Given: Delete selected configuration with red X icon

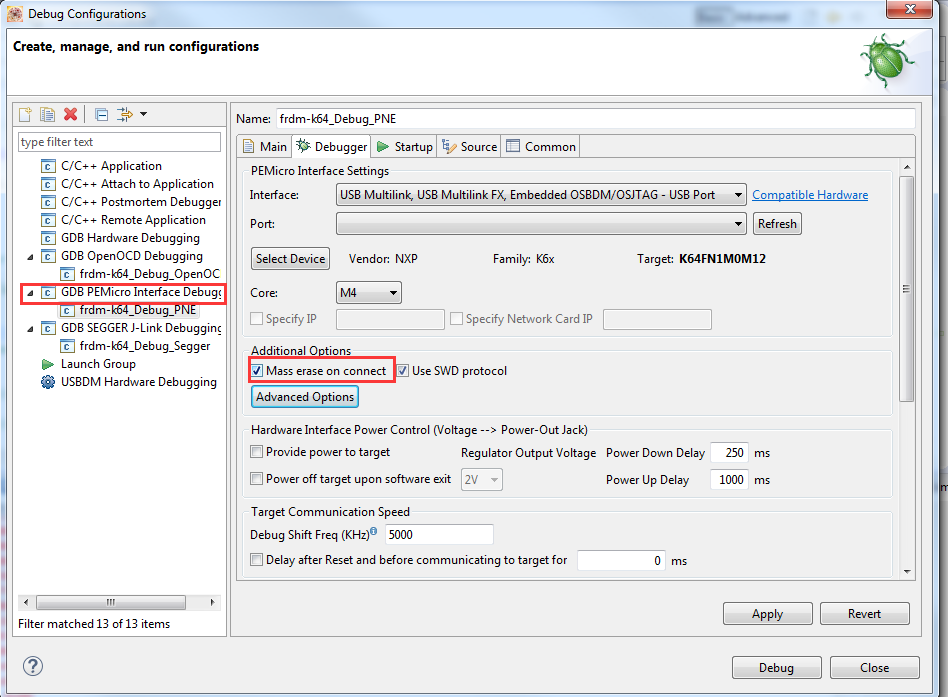Looking at the screenshot, I should (71, 114).
